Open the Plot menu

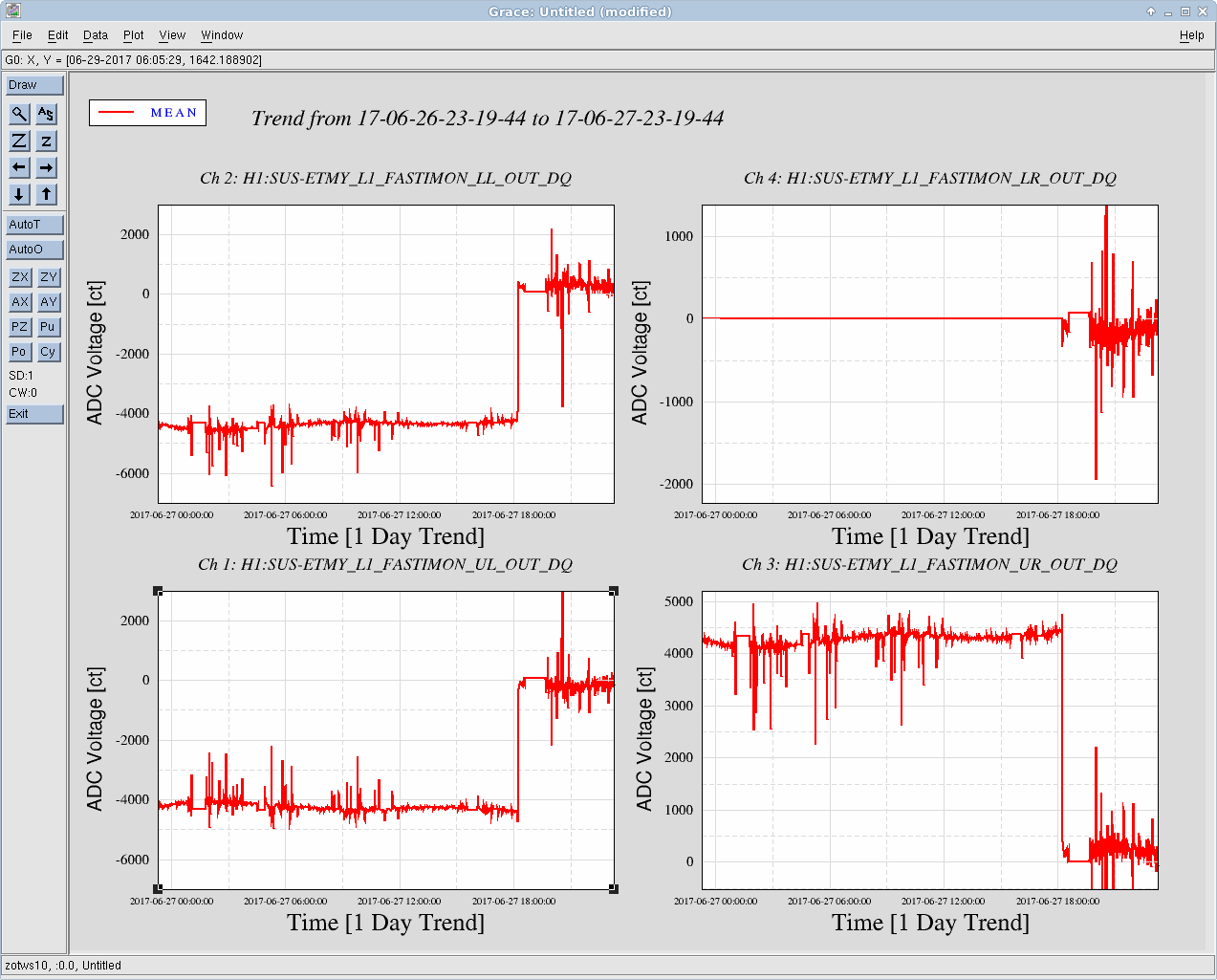point(134,35)
